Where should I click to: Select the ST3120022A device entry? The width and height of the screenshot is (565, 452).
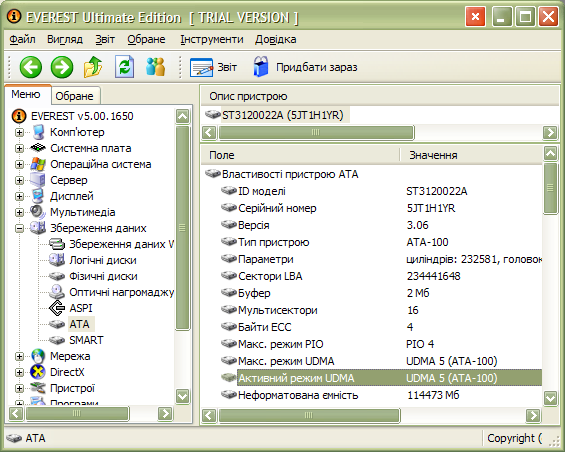click(282, 115)
